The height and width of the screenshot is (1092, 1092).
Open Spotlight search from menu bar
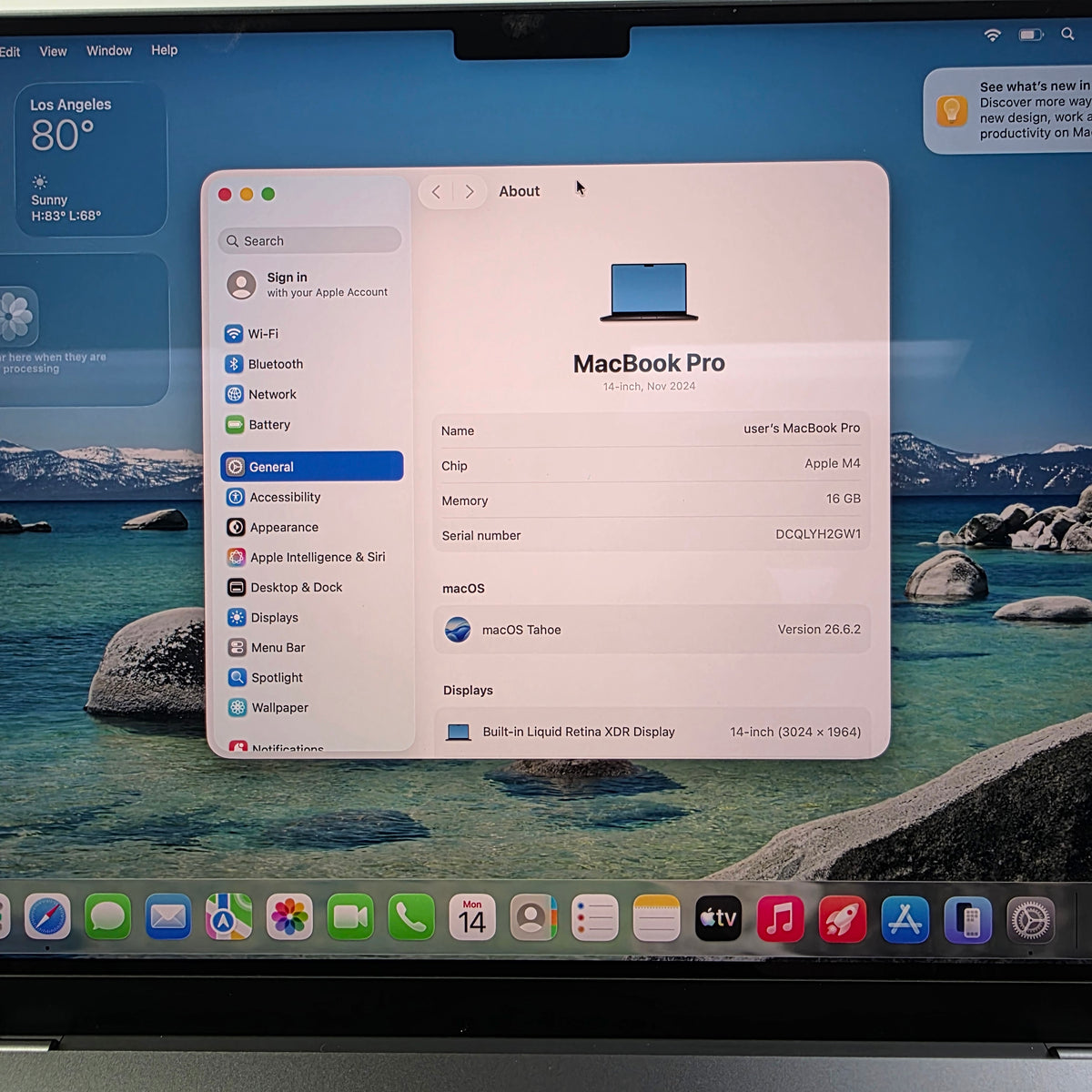(x=1067, y=35)
